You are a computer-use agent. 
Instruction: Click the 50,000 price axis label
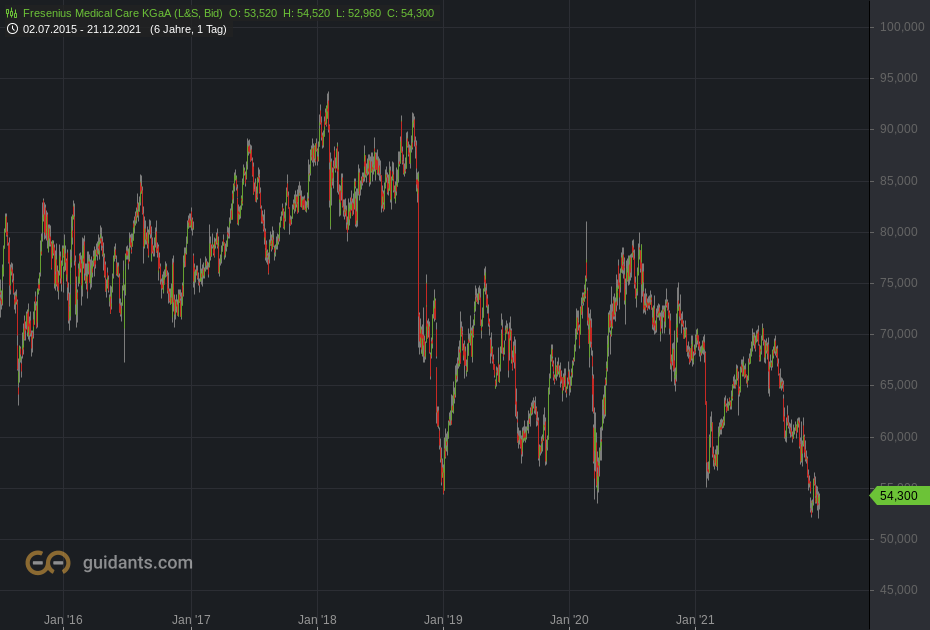tap(899, 539)
